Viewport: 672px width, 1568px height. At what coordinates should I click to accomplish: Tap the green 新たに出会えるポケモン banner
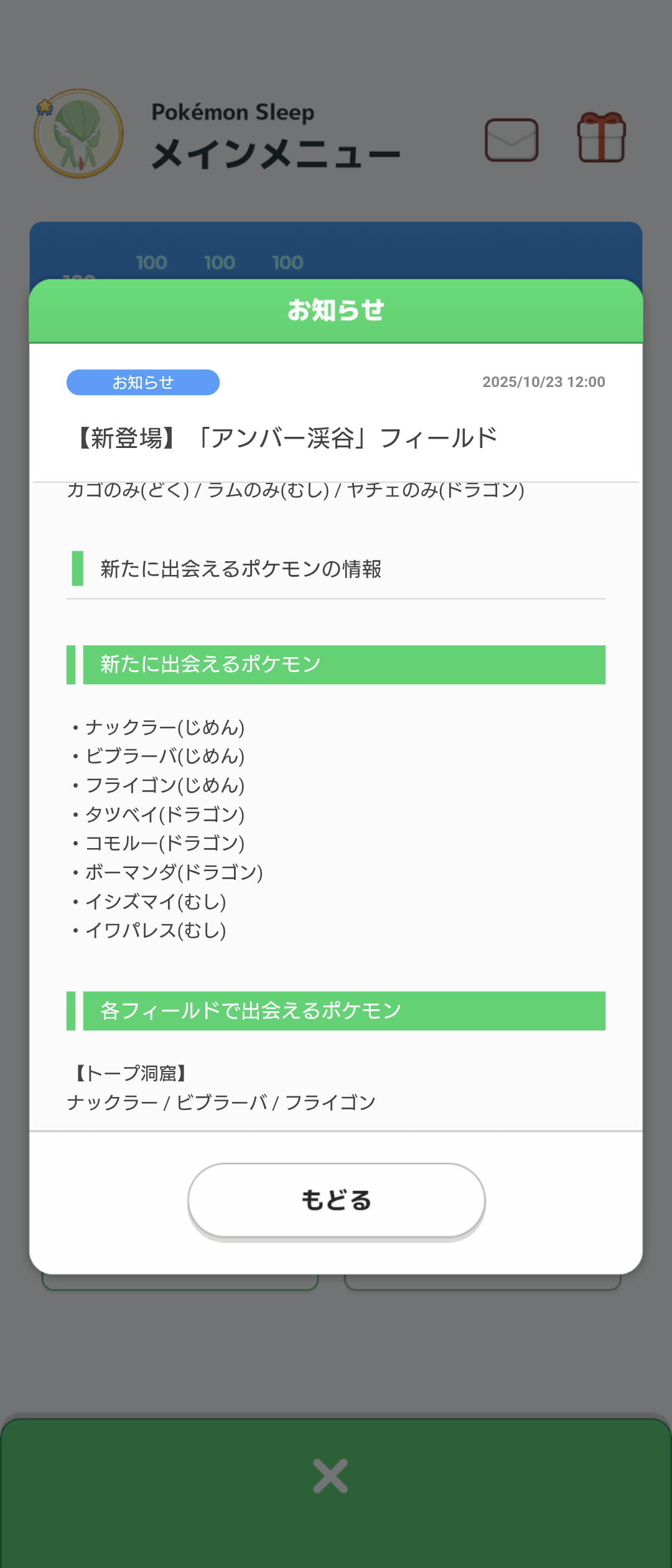[344, 665]
